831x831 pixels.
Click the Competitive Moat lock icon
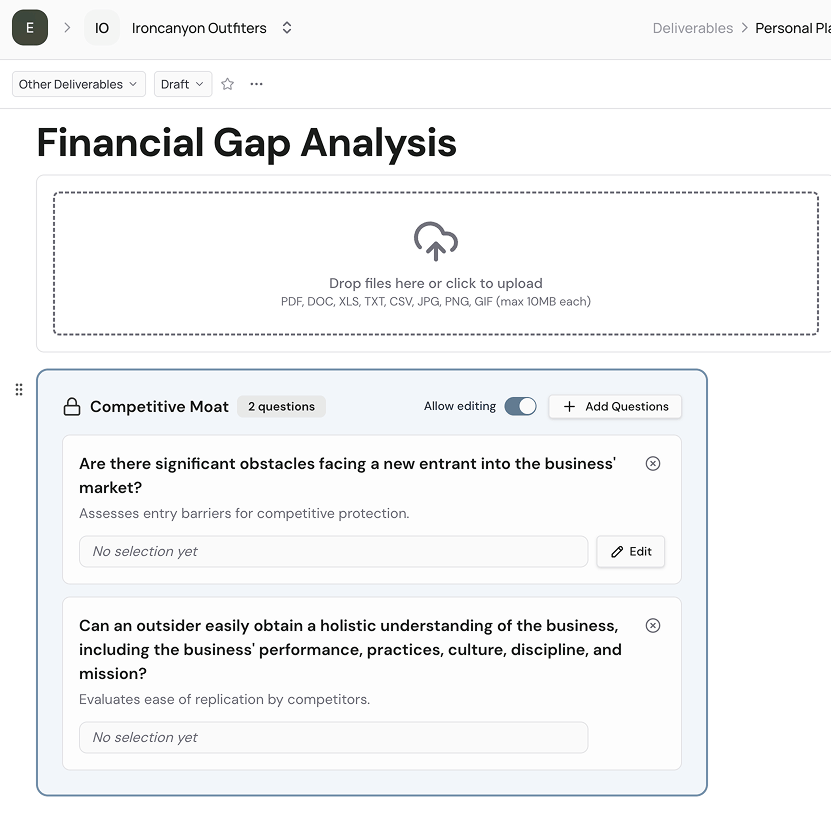click(x=72, y=407)
